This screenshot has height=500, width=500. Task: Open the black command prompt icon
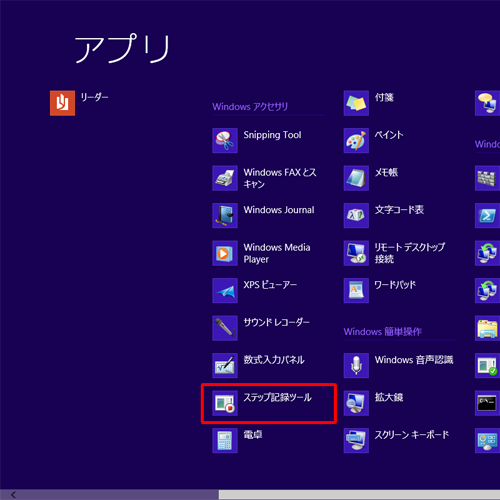pos(487,403)
